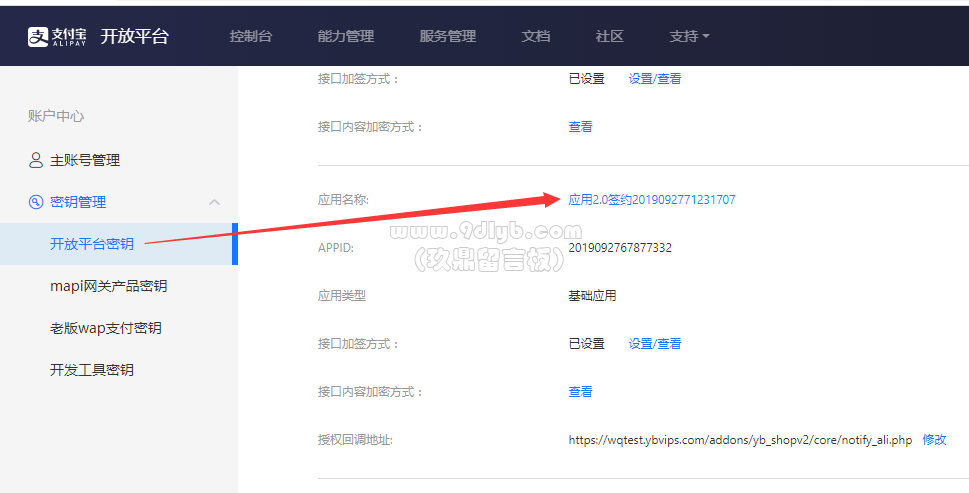Click 查看 above the callback address row
Viewport: 969px width, 493px height.
click(580, 392)
